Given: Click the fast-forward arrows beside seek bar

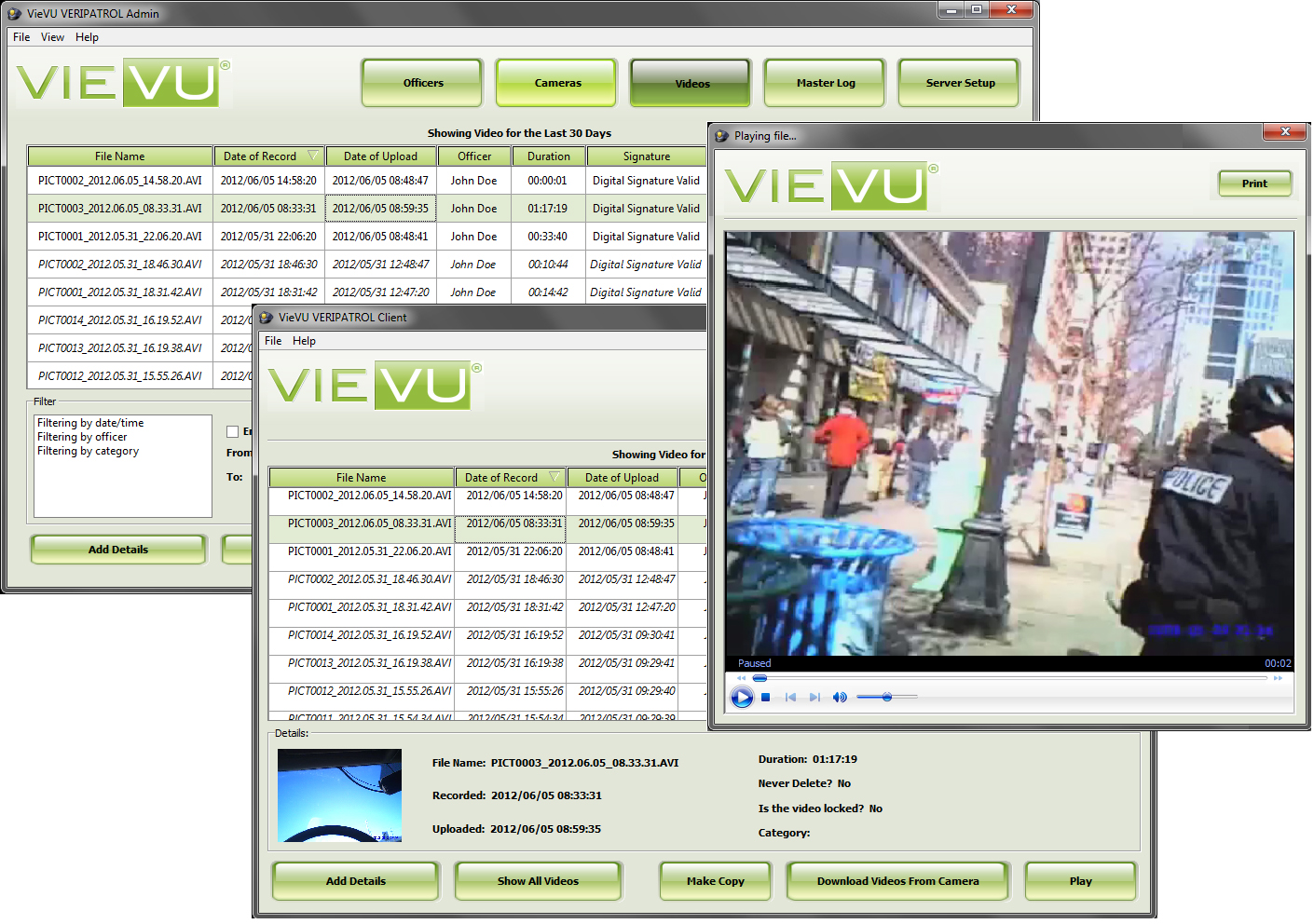Looking at the screenshot, I should click(x=1278, y=678).
